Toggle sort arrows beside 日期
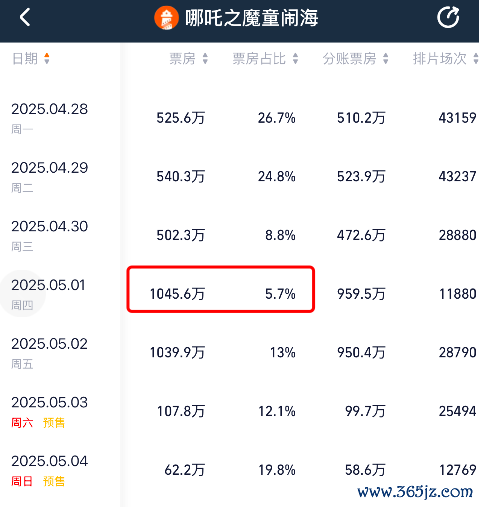Viewport: 480px width, 507px height. coord(47,59)
